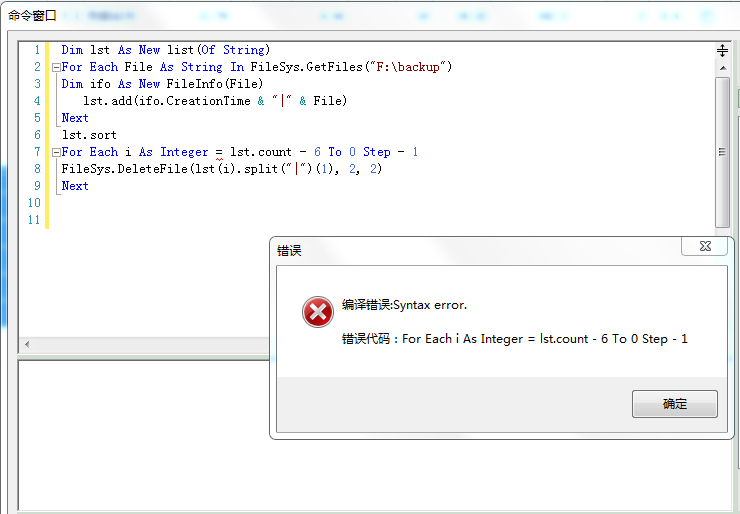Click 'lst.count' on line 7
This screenshot has width=740, height=514.
click(261, 152)
